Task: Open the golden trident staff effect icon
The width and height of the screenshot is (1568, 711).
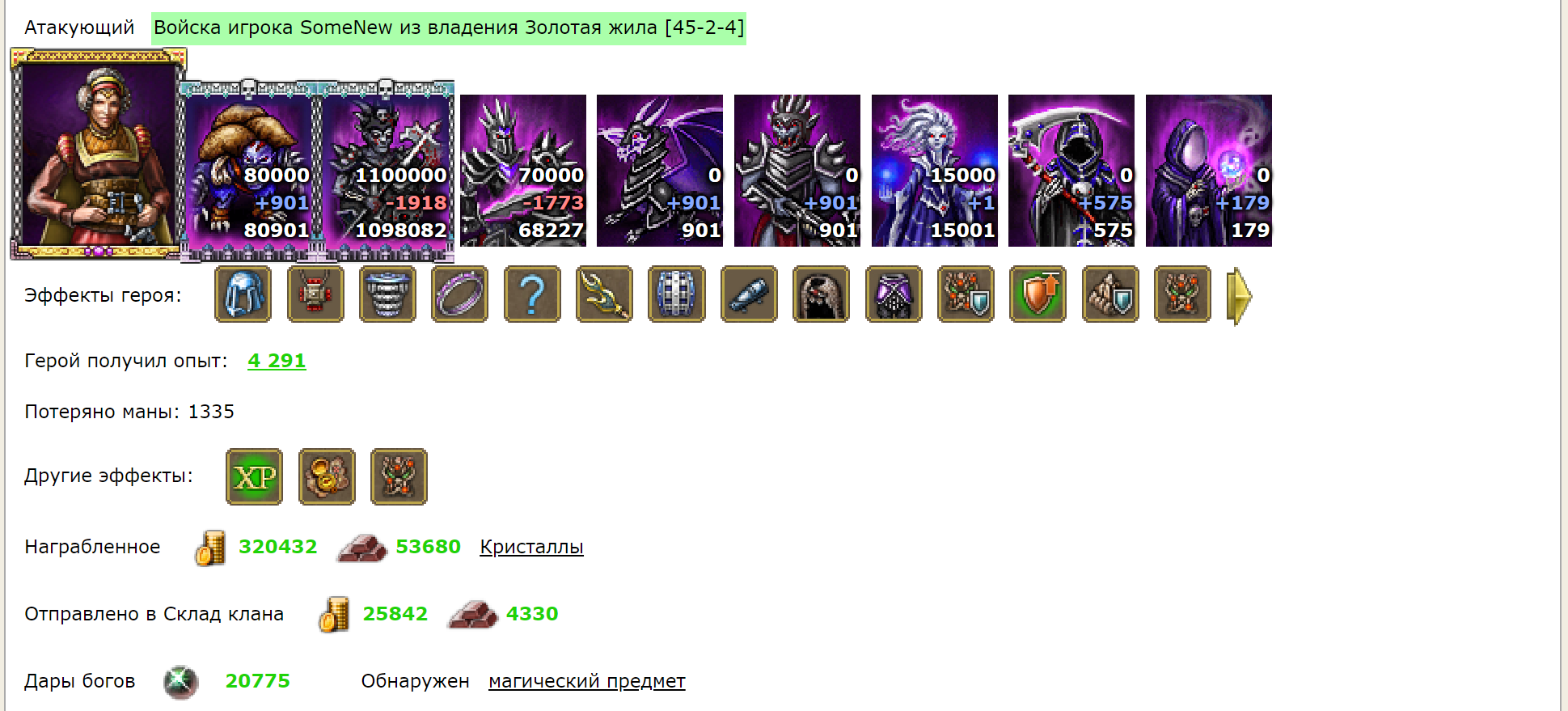Action: pyautogui.click(x=604, y=294)
